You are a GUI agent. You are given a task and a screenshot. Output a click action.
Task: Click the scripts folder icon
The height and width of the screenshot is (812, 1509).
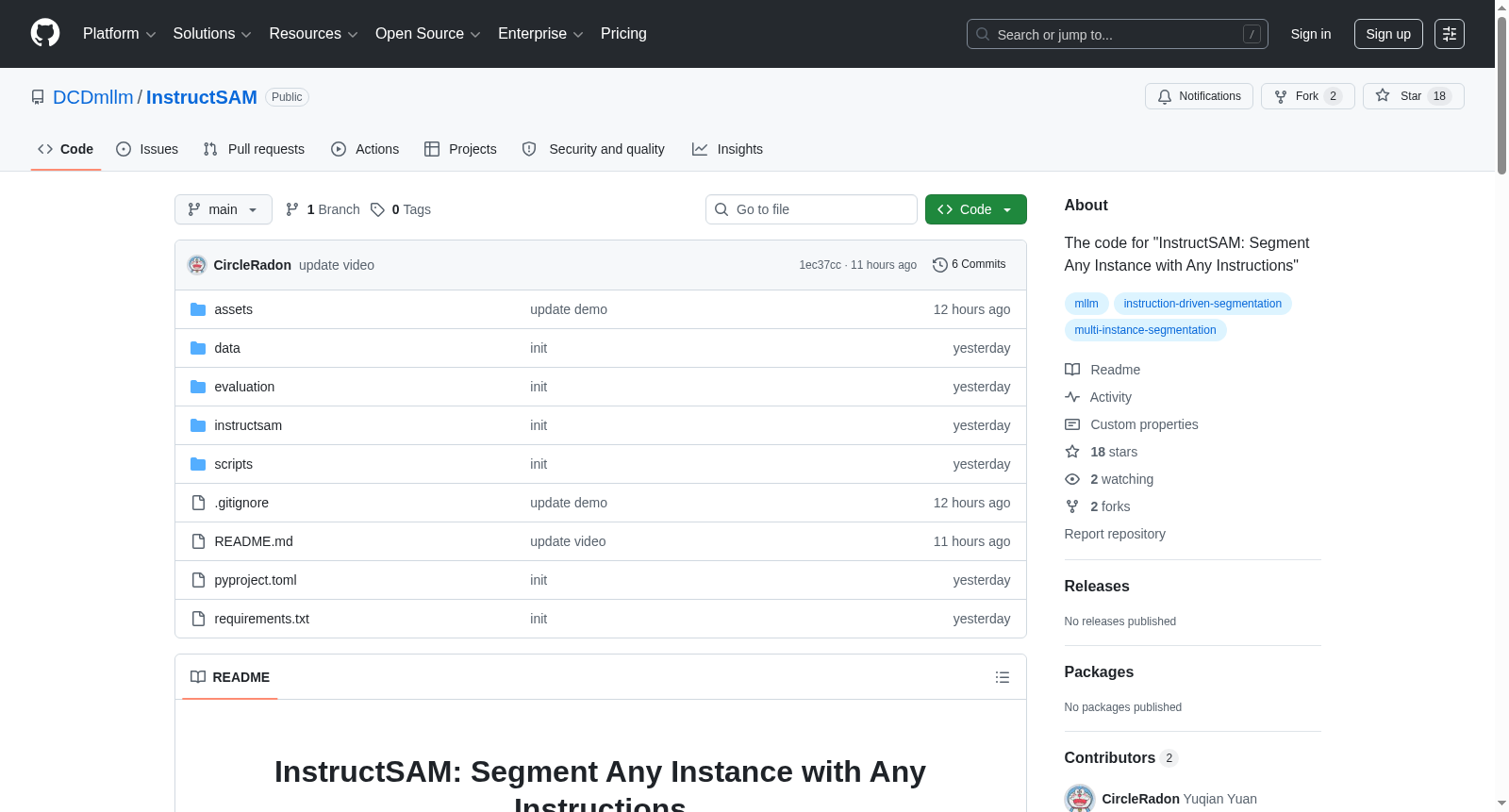pyautogui.click(x=198, y=464)
